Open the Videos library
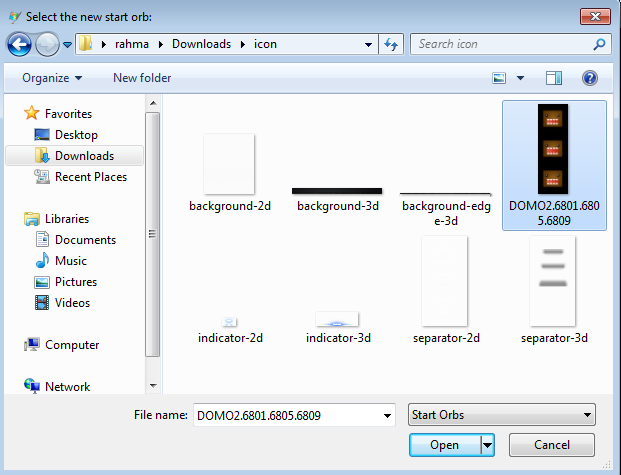This screenshot has width=621, height=475. 72,303
